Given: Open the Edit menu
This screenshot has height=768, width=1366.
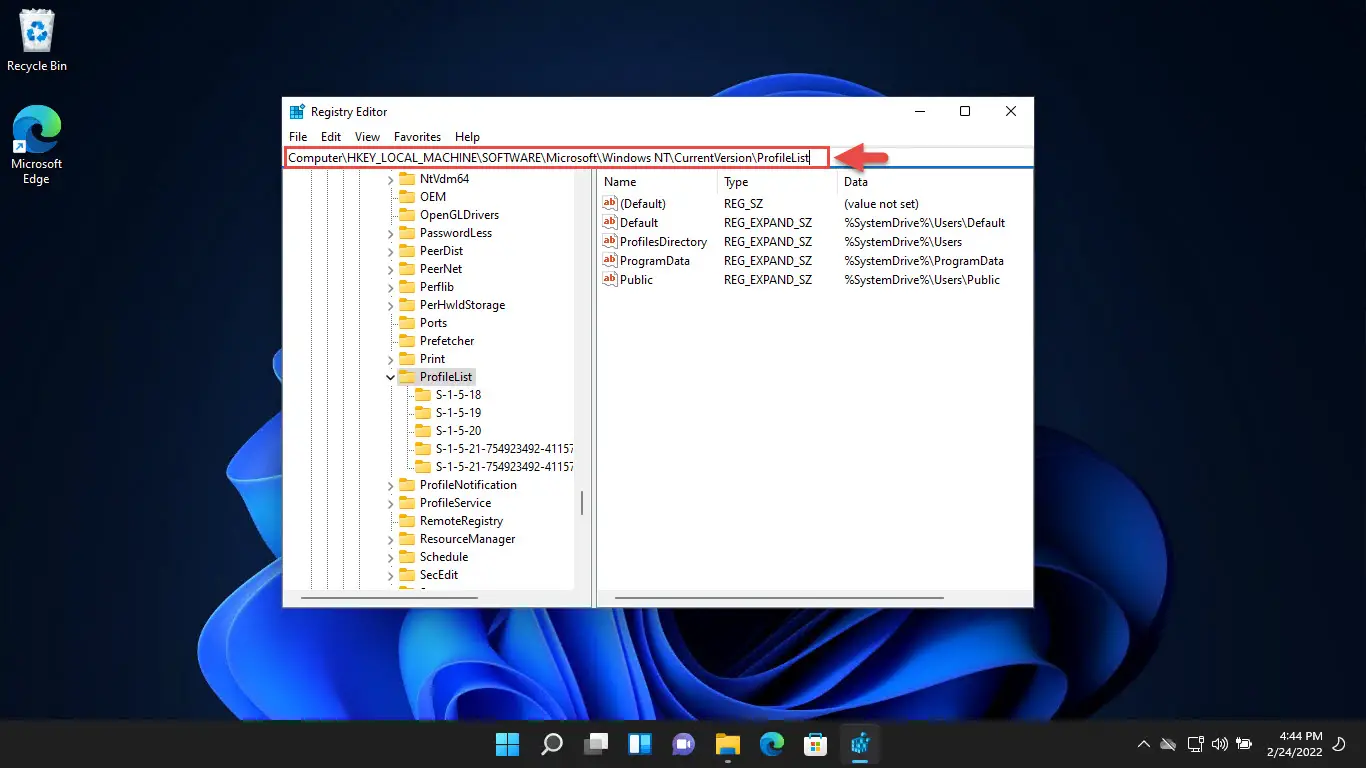Looking at the screenshot, I should [x=331, y=137].
